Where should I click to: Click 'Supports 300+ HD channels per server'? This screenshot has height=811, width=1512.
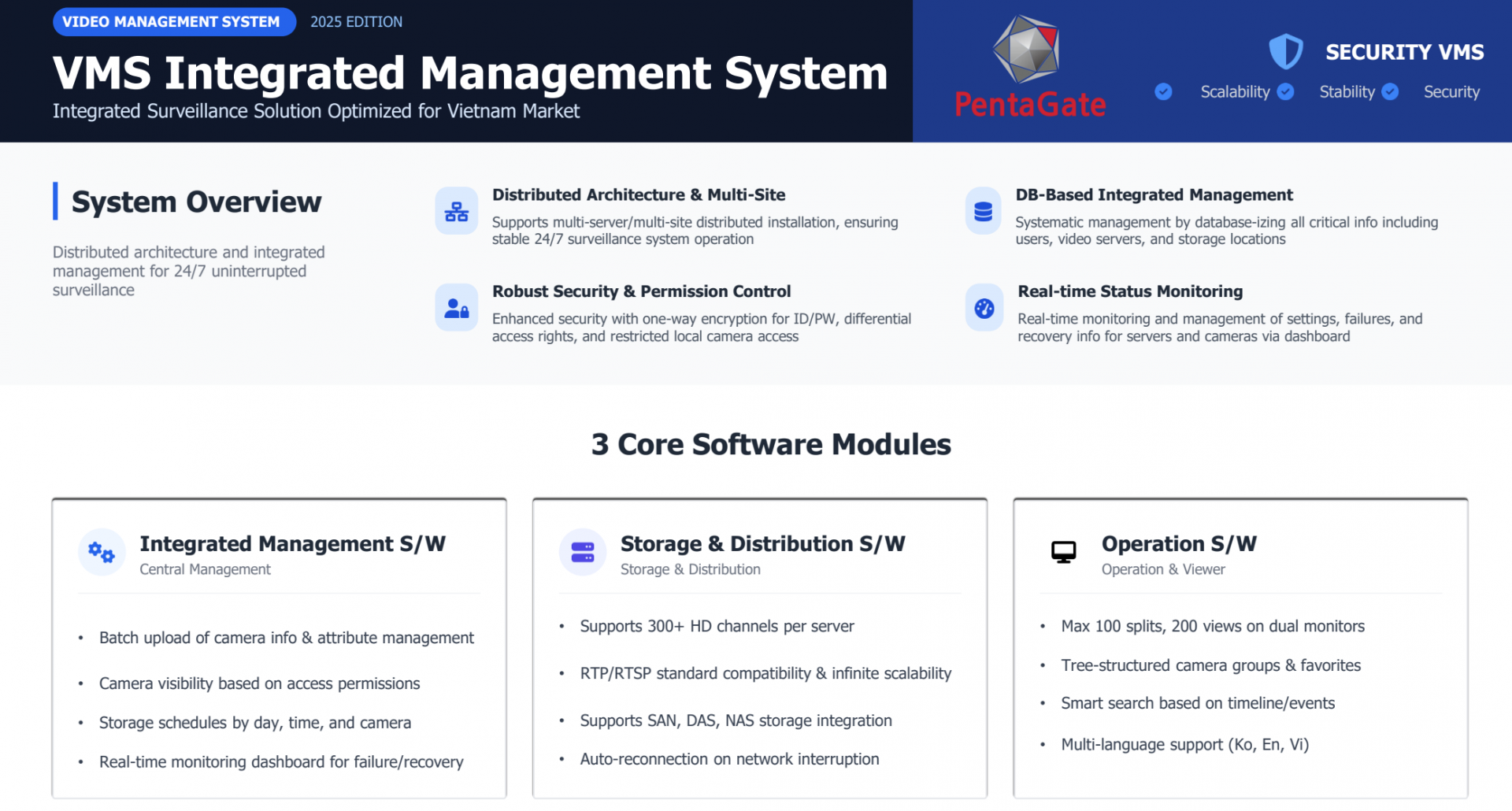717,626
